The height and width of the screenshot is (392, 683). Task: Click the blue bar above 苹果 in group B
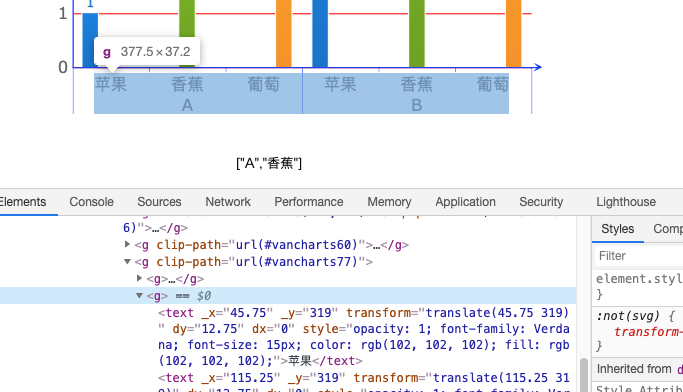click(320, 34)
